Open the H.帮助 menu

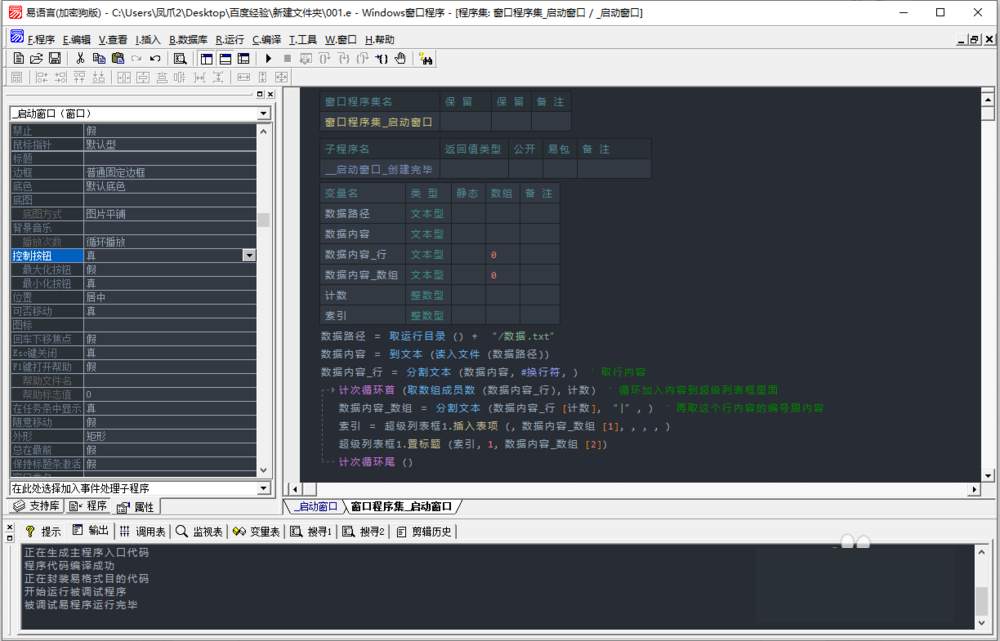(x=379, y=40)
